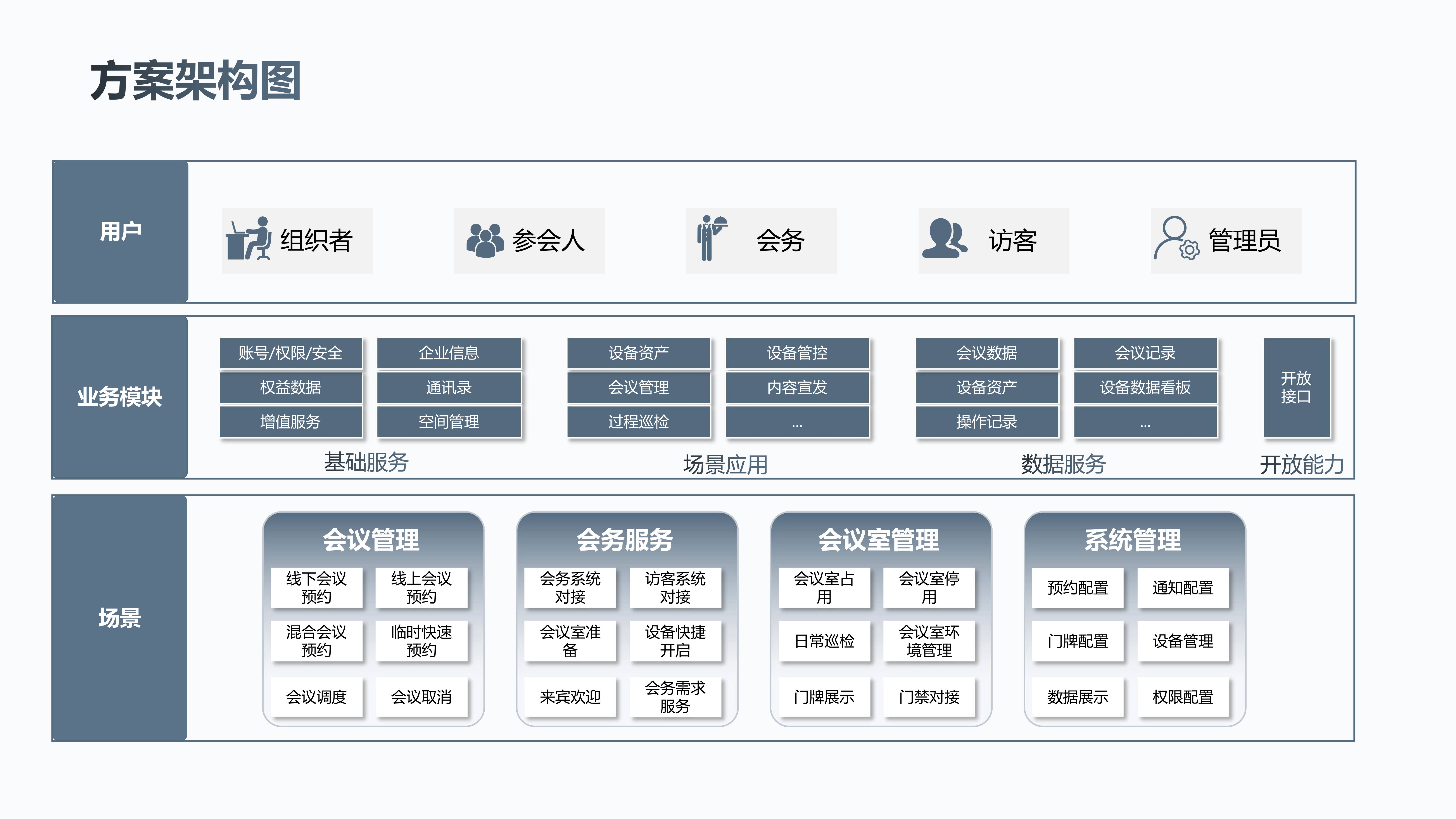This screenshot has height=819, width=1456.
Task: Click the 数据服务 group label
Action: pyautogui.click(x=1064, y=464)
